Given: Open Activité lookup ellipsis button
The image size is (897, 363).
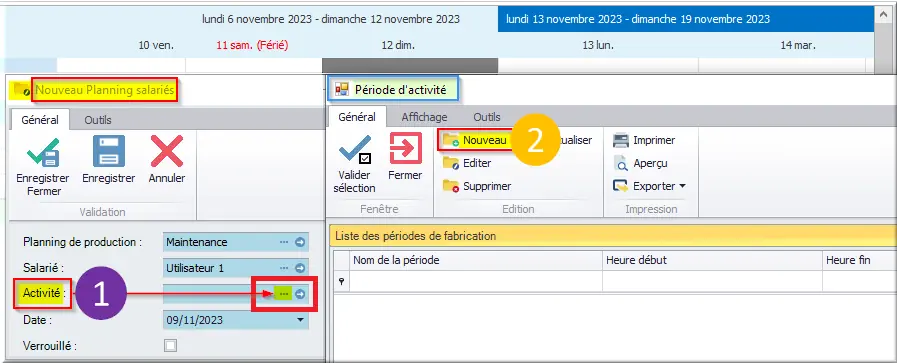Looking at the screenshot, I should tap(284, 294).
